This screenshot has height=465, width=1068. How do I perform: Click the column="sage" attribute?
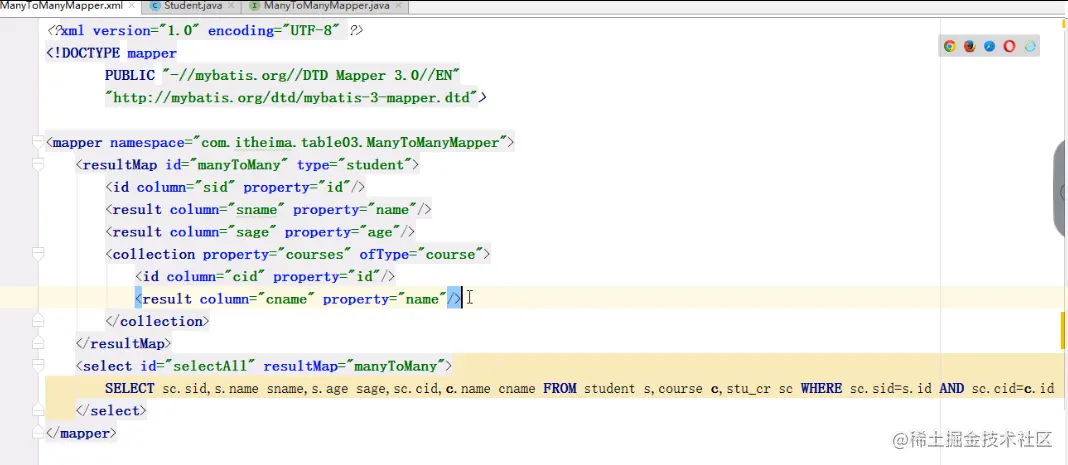[x=225, y=232]
